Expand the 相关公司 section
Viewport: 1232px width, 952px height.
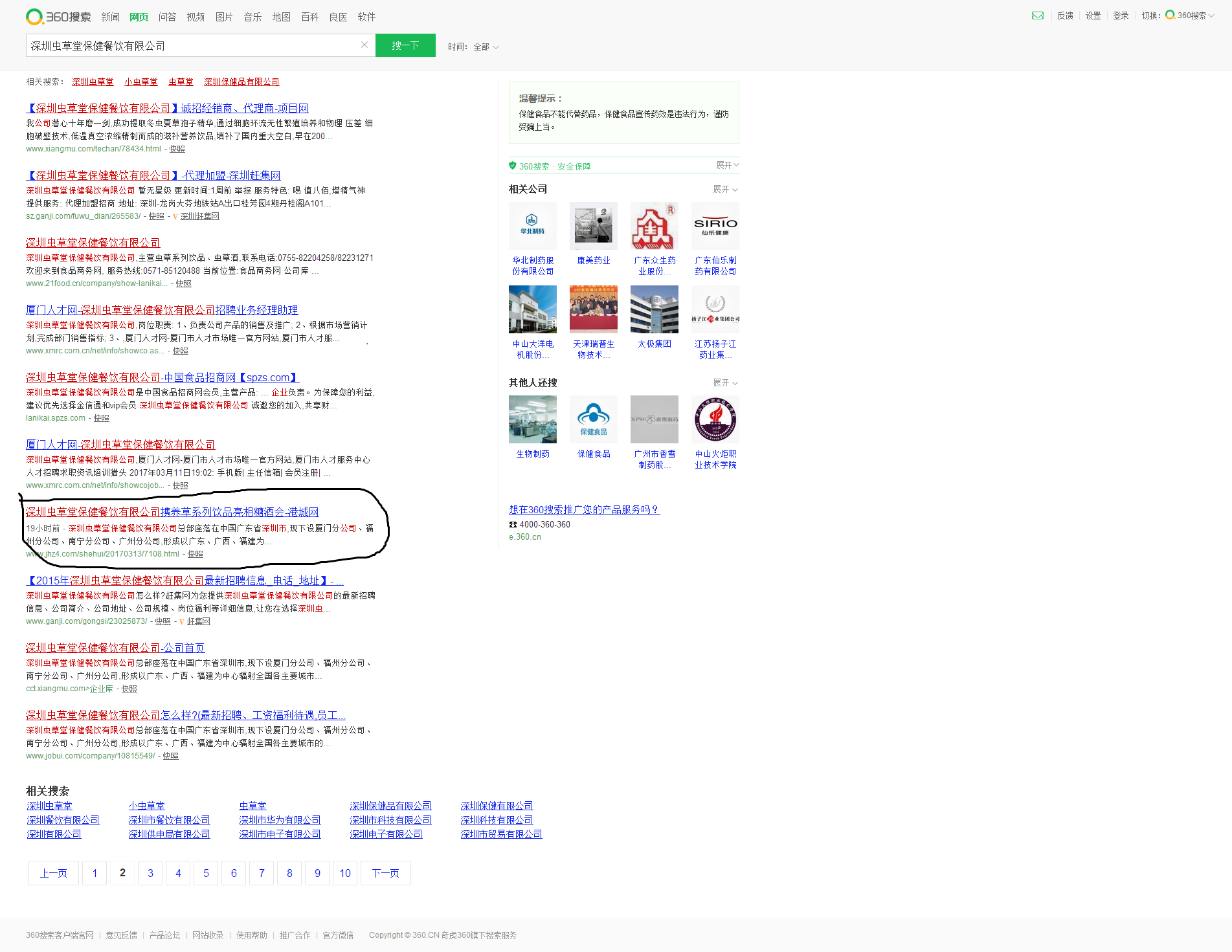(x=725, y=190)
